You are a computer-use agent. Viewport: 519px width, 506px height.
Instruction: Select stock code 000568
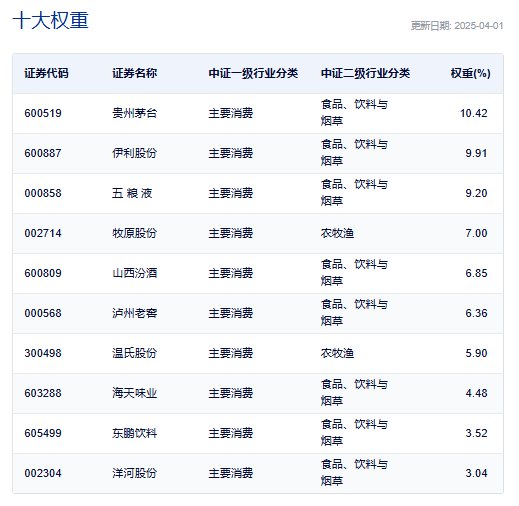43,313
